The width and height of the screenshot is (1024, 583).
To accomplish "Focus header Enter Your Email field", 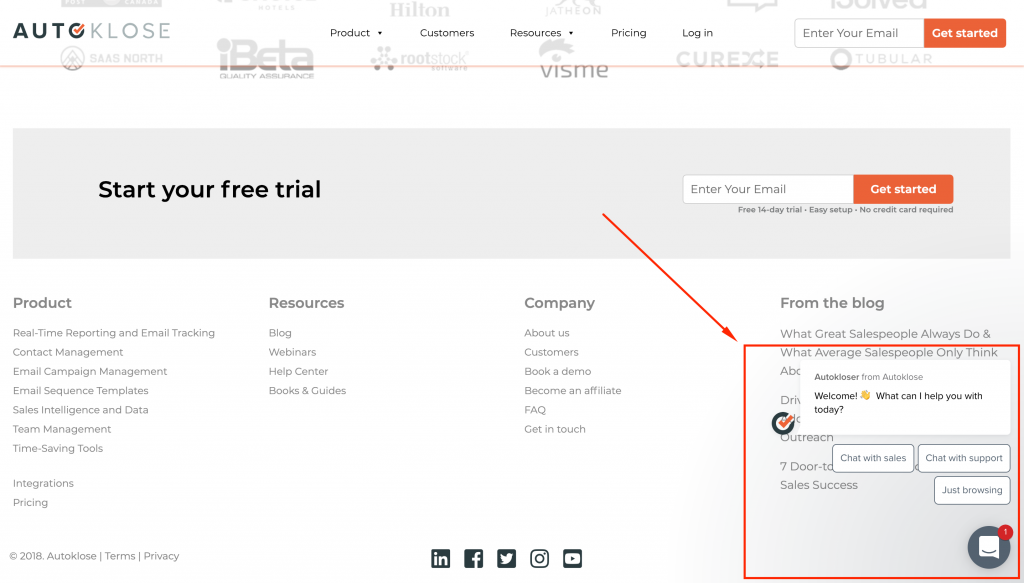I will tap(859, 33).
